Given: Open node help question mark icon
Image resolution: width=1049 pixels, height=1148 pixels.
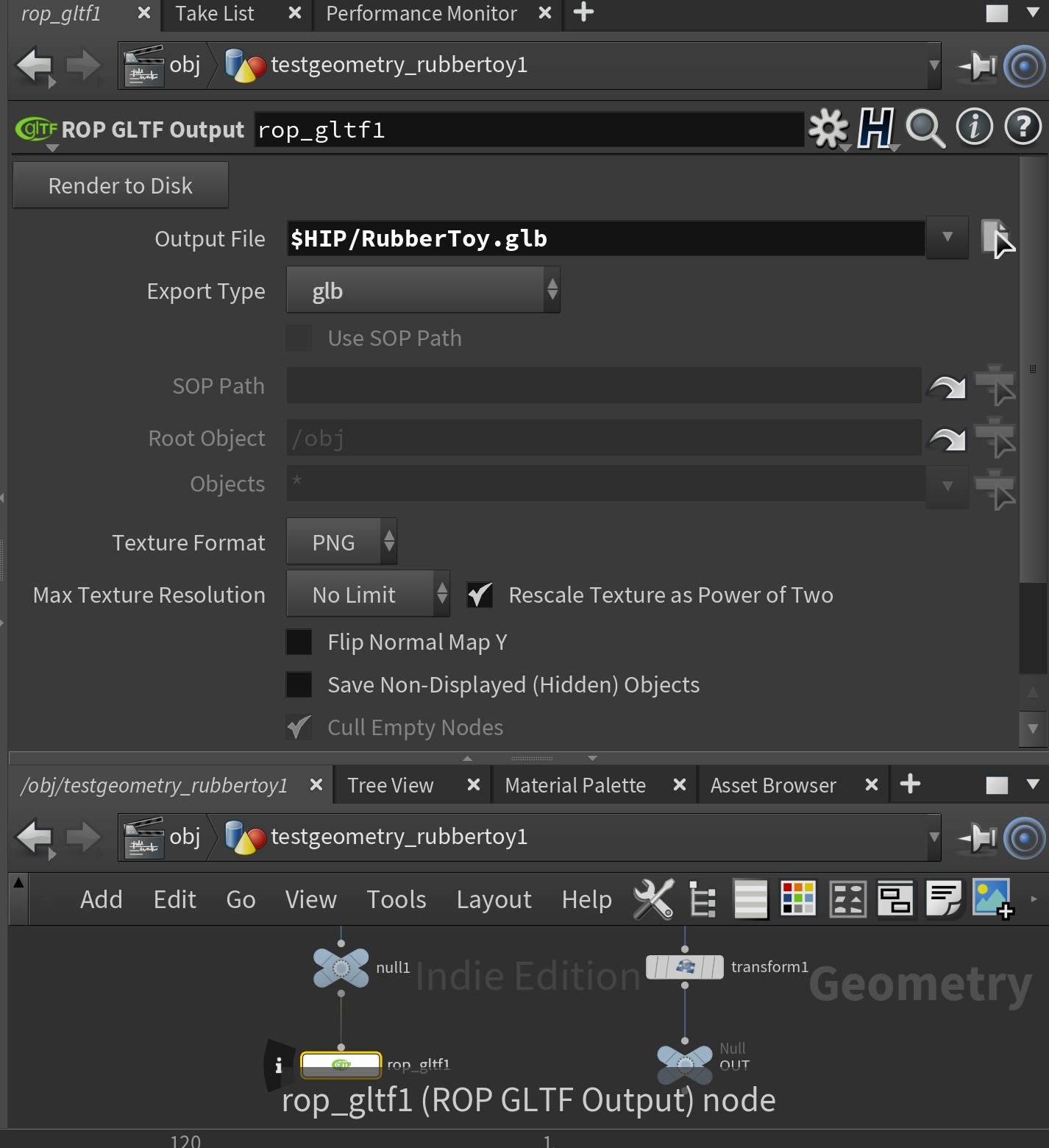Looking at the screenshot, I should pos(1023,127).
